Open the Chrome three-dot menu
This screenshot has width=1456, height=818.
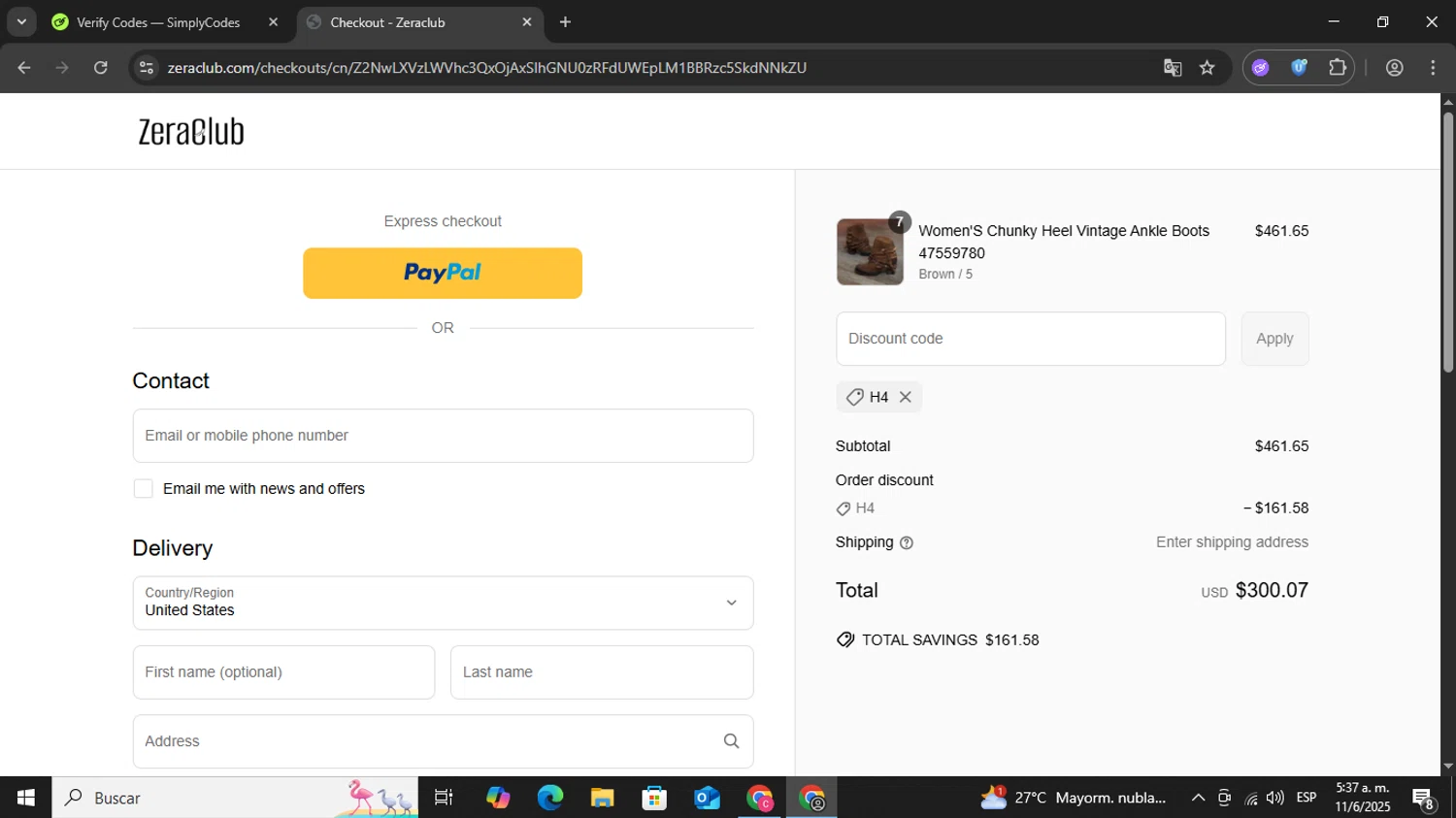click(x=1434, y=68)
